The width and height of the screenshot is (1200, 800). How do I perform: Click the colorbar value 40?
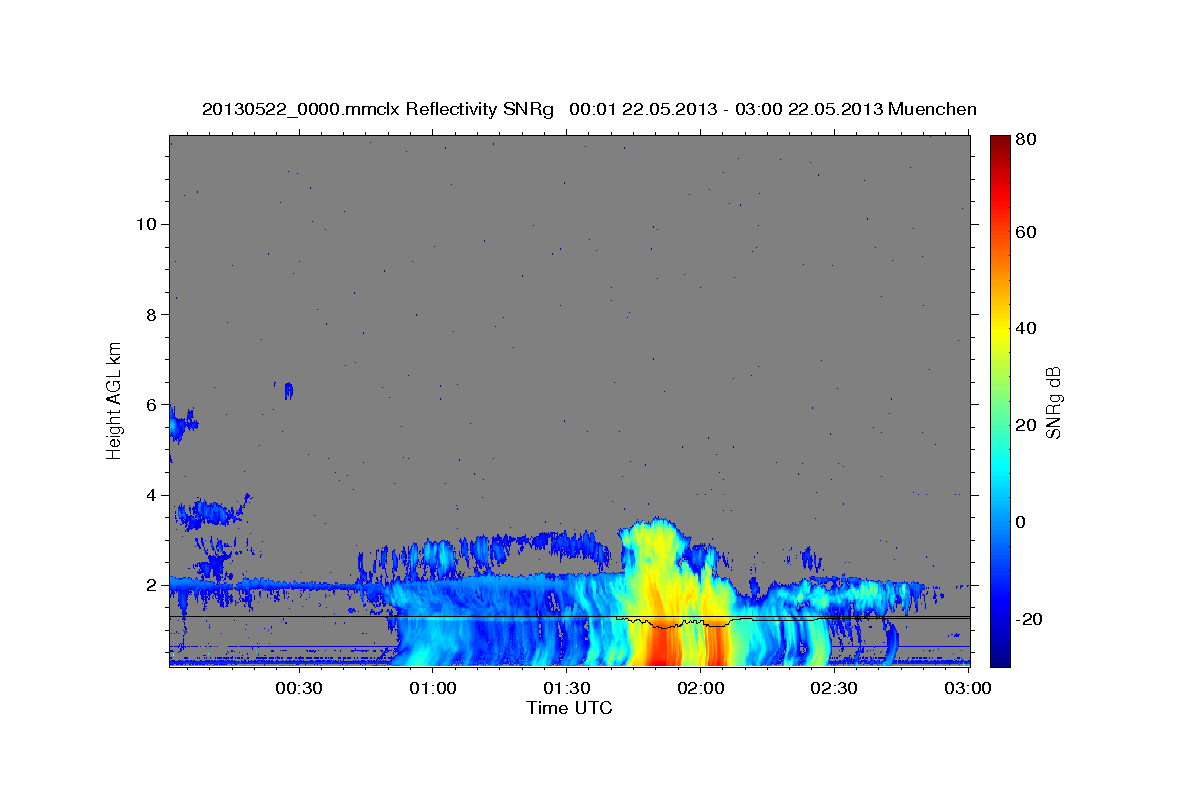1025,328
